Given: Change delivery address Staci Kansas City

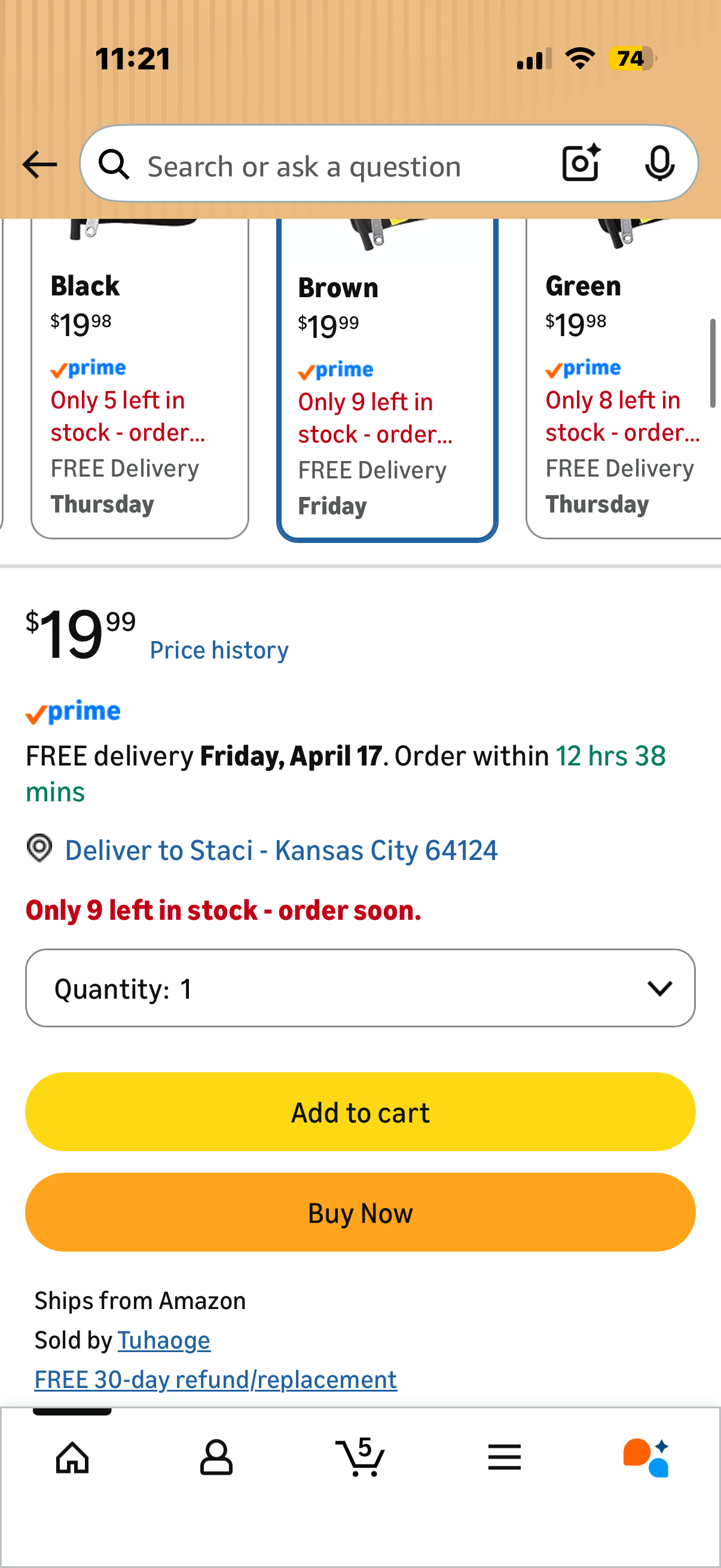Looking at the screenshot, I should [281, 850].
